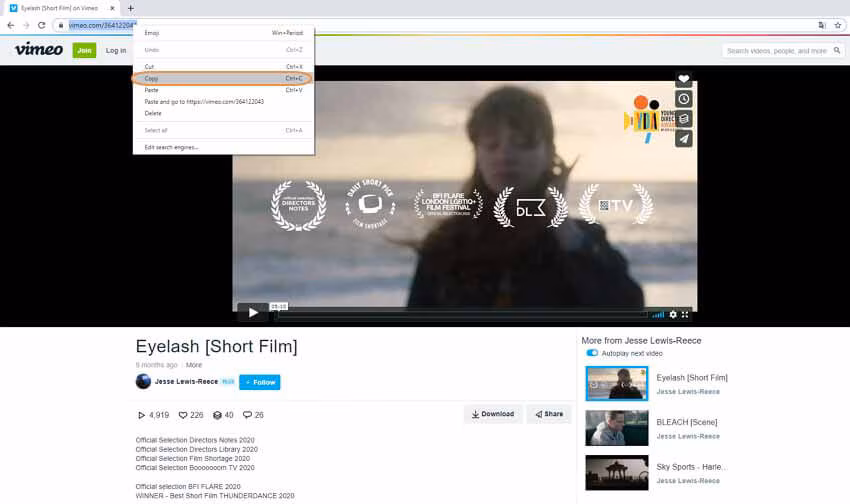The image size is (850, 504).
Task: Like the video with the heart icon
Action: pos(684,79)
